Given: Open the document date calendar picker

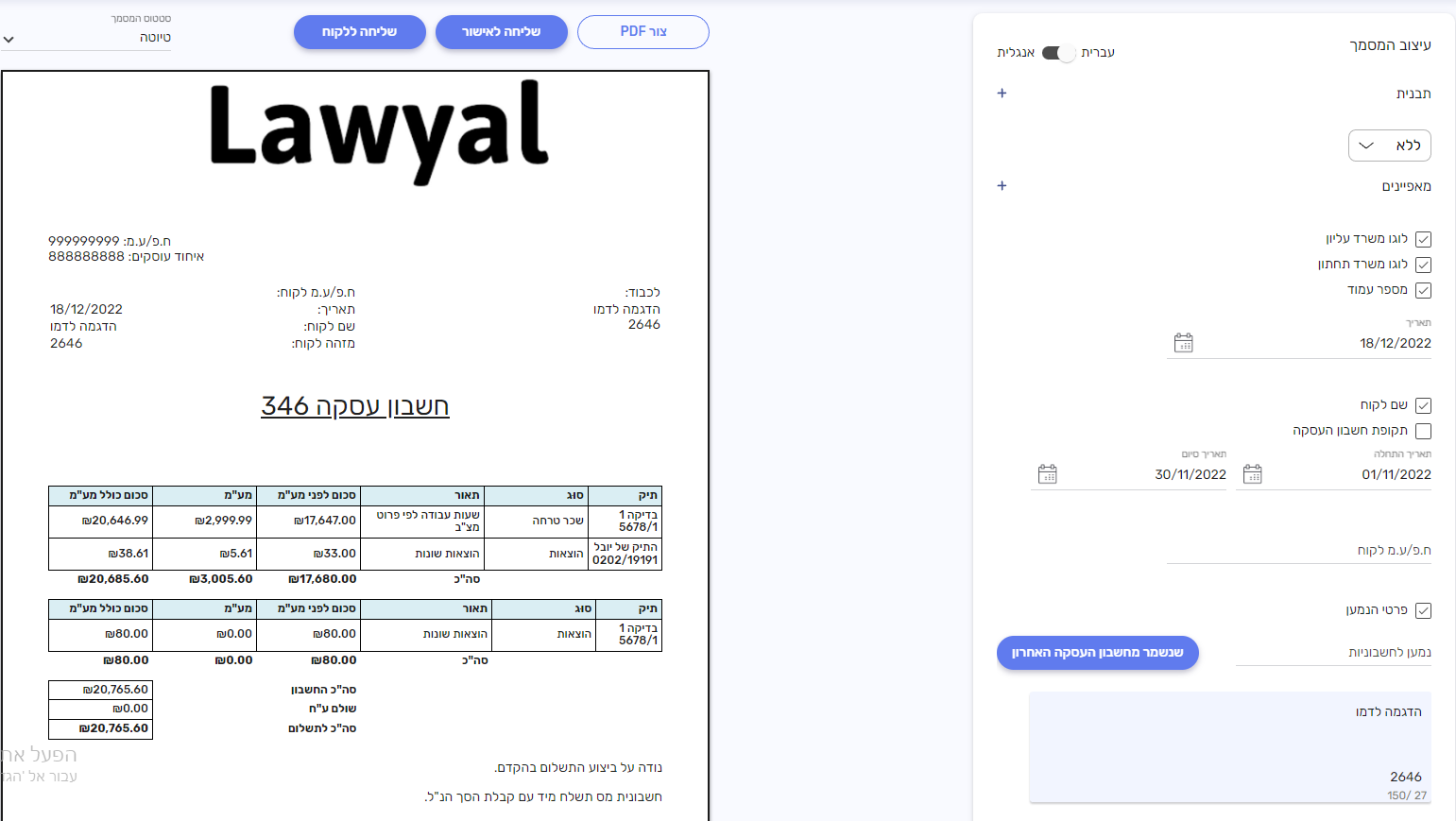Looking at the screenshot, I should [1183, 343].
